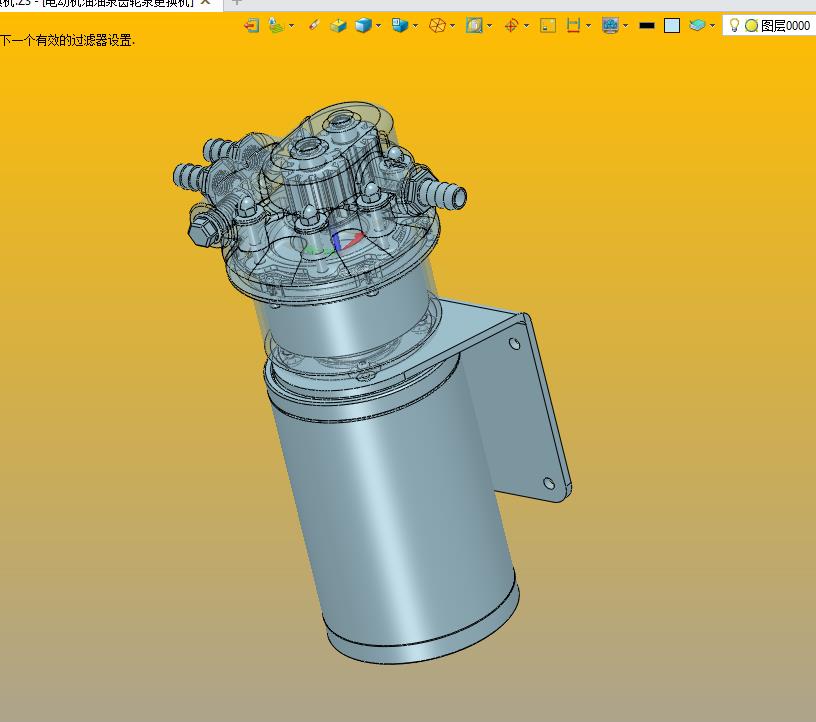Select the brush/erase tool icon
This screenshot has width=816, height=722.
(x=313, y=25)
